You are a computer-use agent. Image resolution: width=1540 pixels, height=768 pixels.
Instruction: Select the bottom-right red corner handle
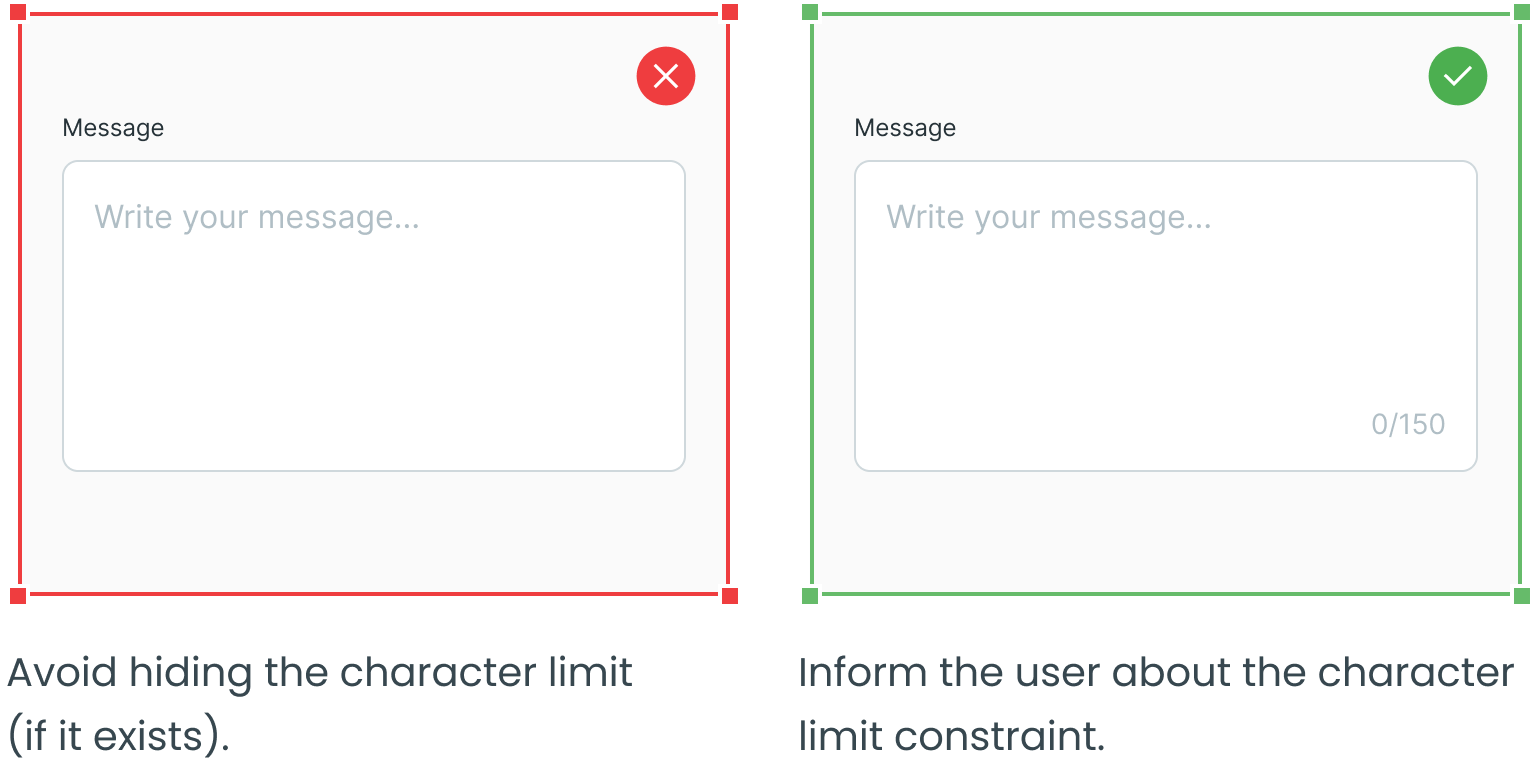click(x=730, y=596)
